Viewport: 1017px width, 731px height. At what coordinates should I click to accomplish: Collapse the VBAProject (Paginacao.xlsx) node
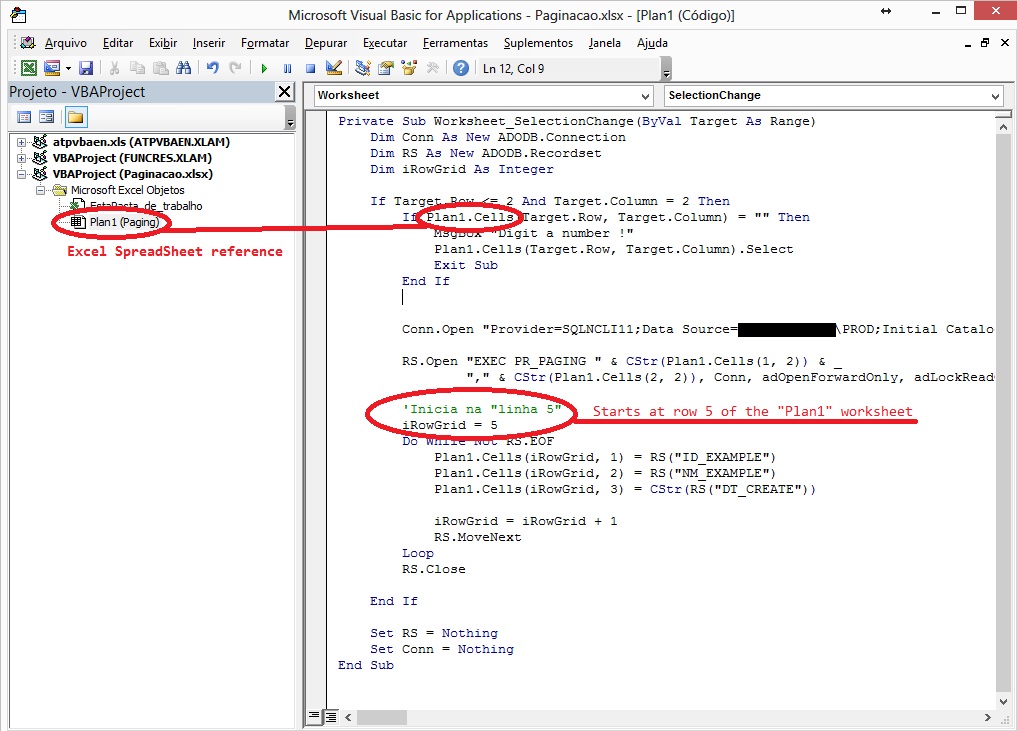click(x=21, y=174)
